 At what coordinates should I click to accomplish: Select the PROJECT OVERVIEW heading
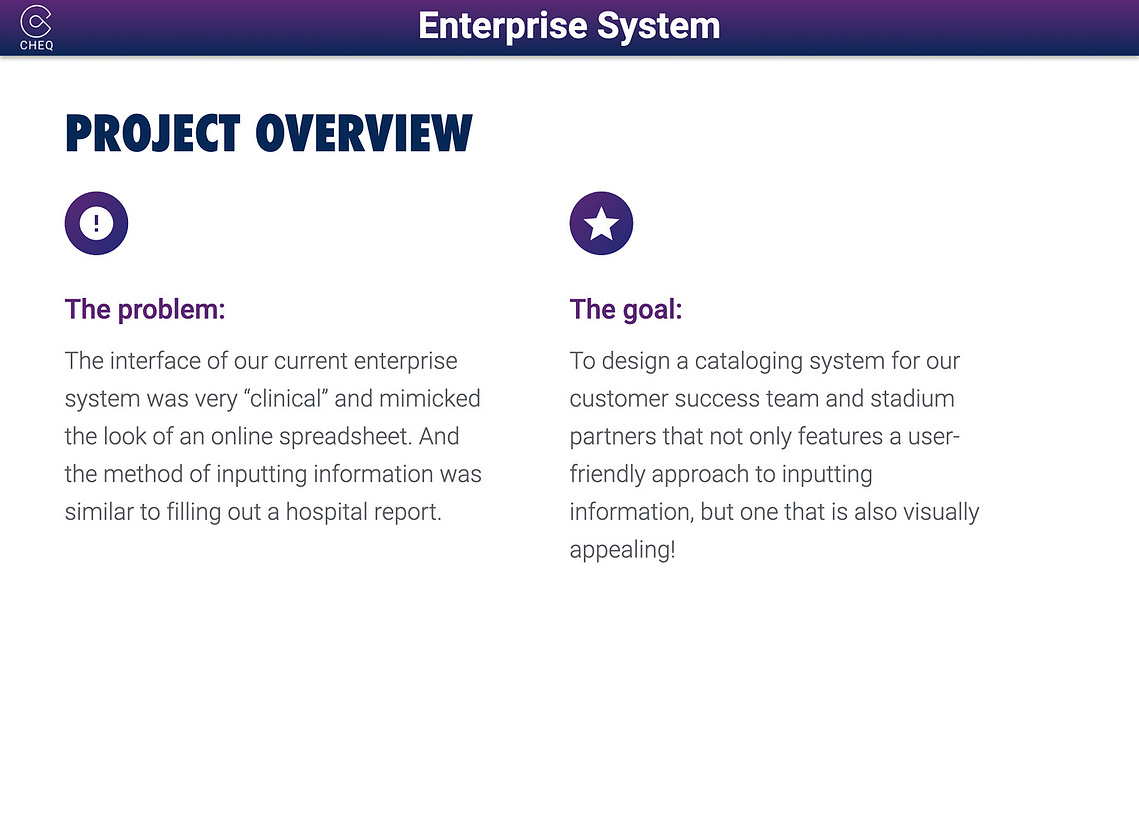pyautogui.click(x=269, y=134)
